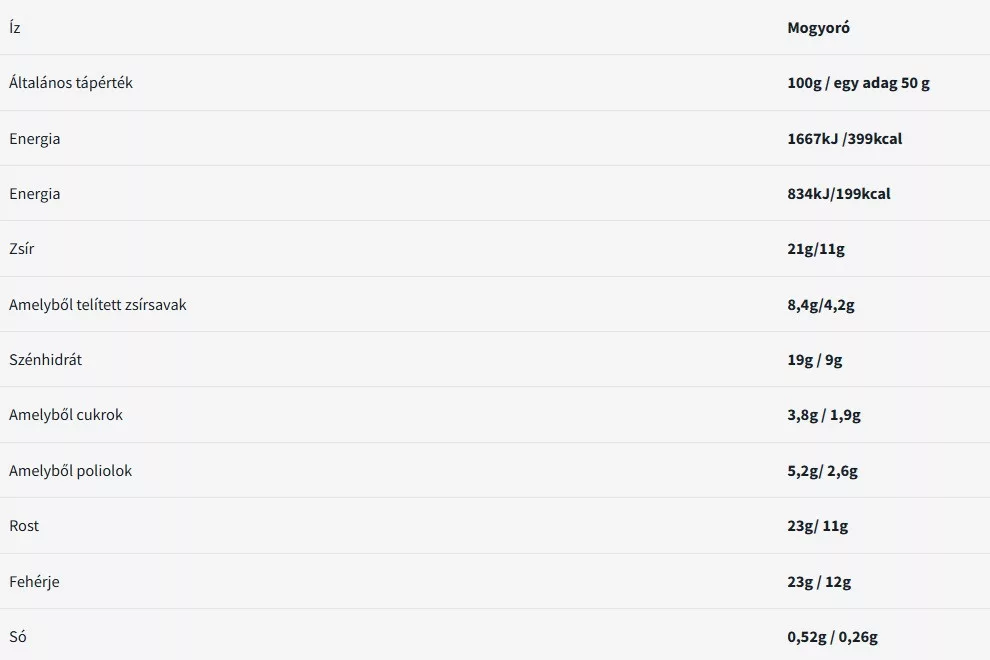The width and height of the screenshot is (990, 660).
Task: Click Amelyből telített zsírsavak label
Action: 98,304
